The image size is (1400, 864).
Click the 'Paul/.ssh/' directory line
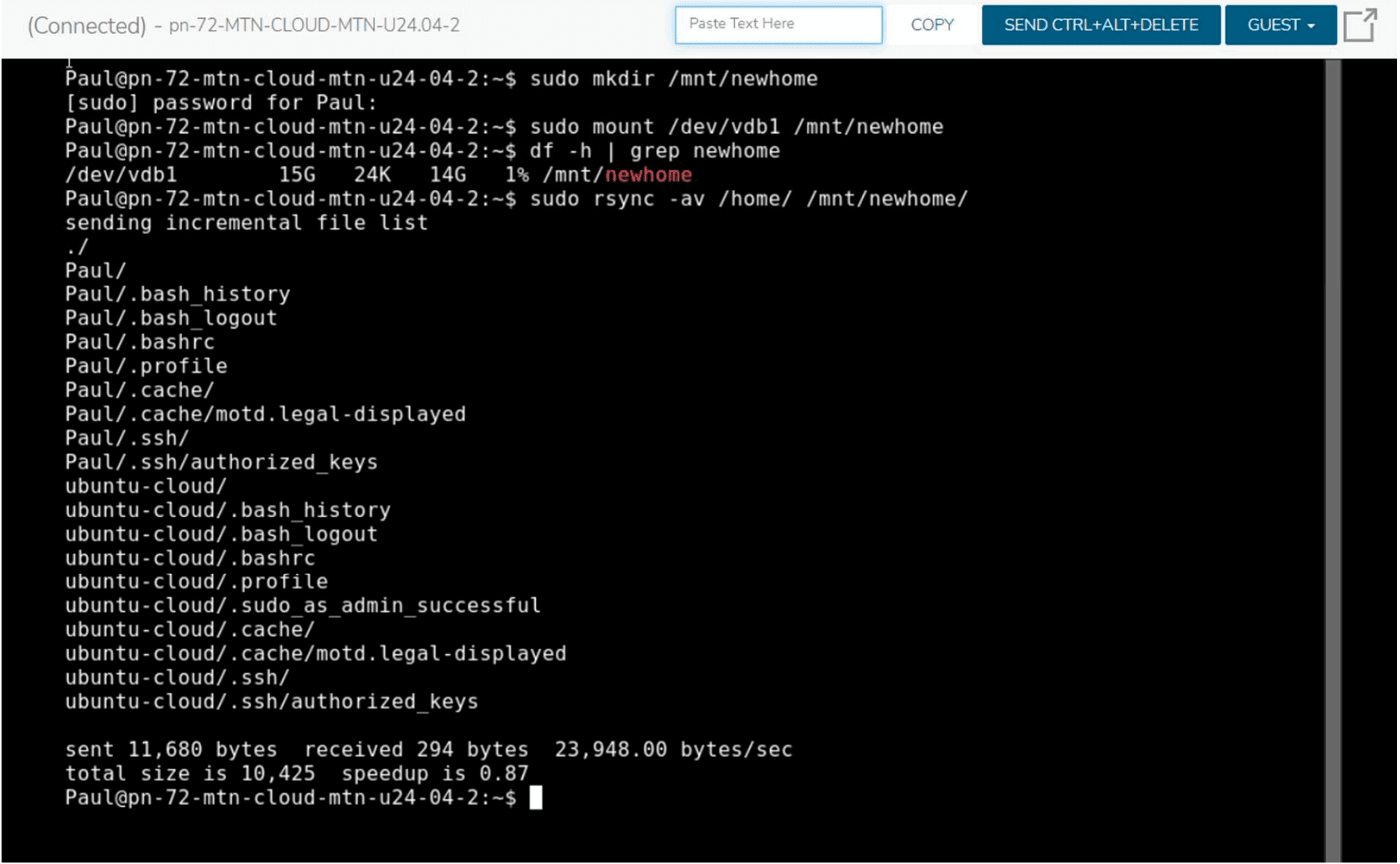(x=127, y=438)
